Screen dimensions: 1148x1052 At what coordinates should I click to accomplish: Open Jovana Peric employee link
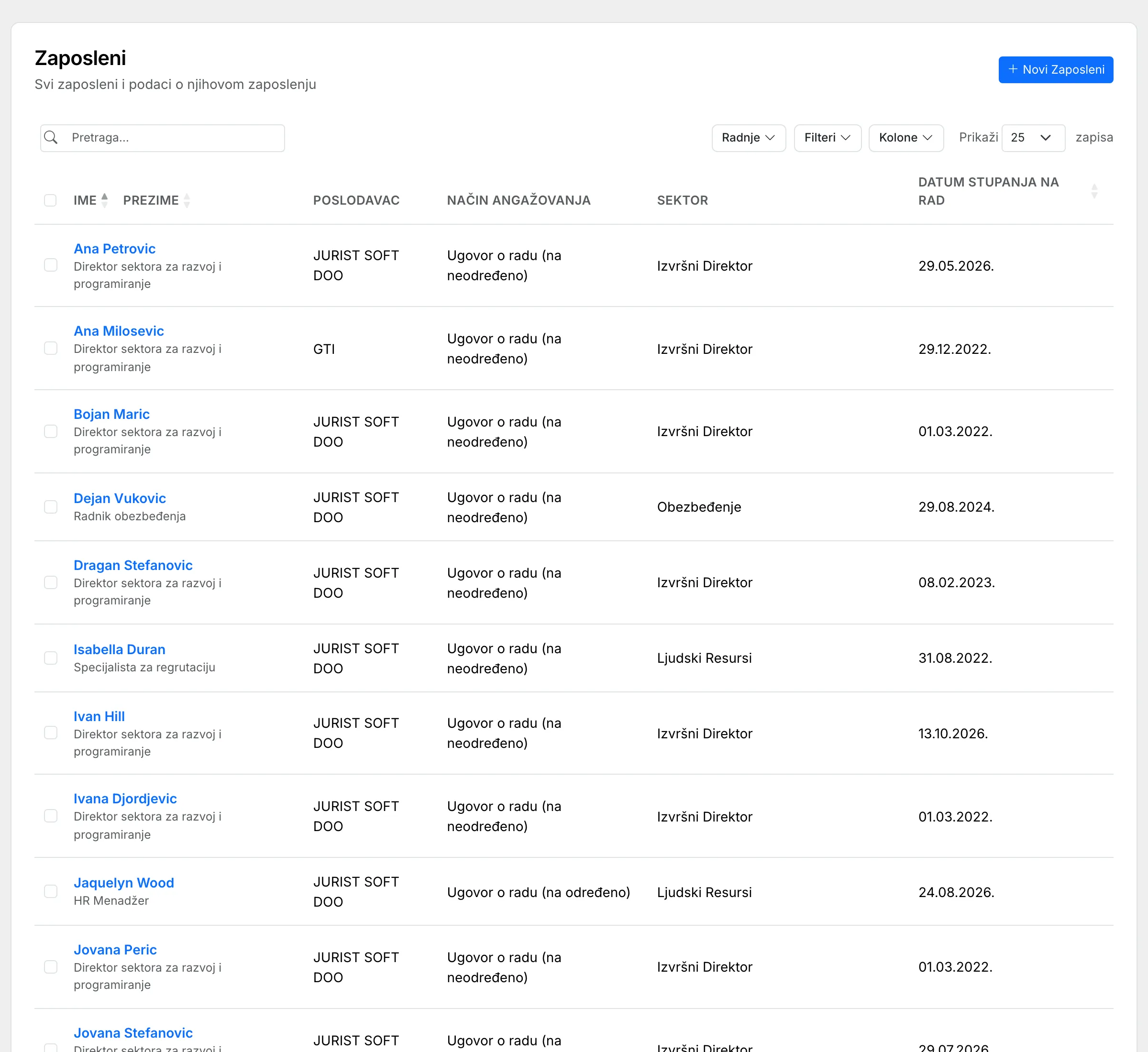pos(115,950)
